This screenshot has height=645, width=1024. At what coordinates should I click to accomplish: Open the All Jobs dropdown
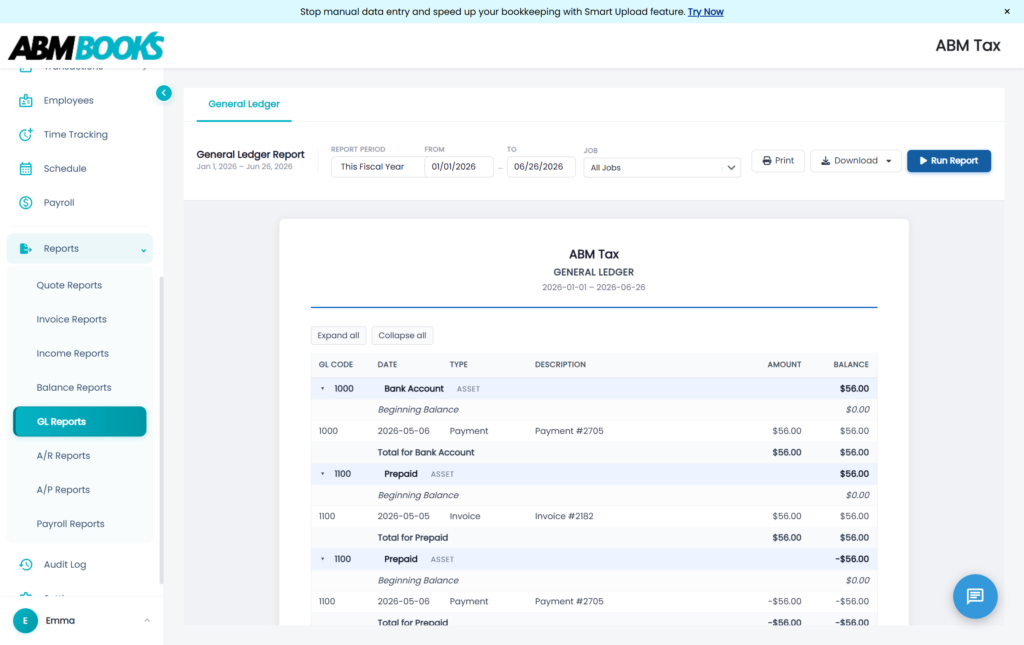[x=662, y=168]
